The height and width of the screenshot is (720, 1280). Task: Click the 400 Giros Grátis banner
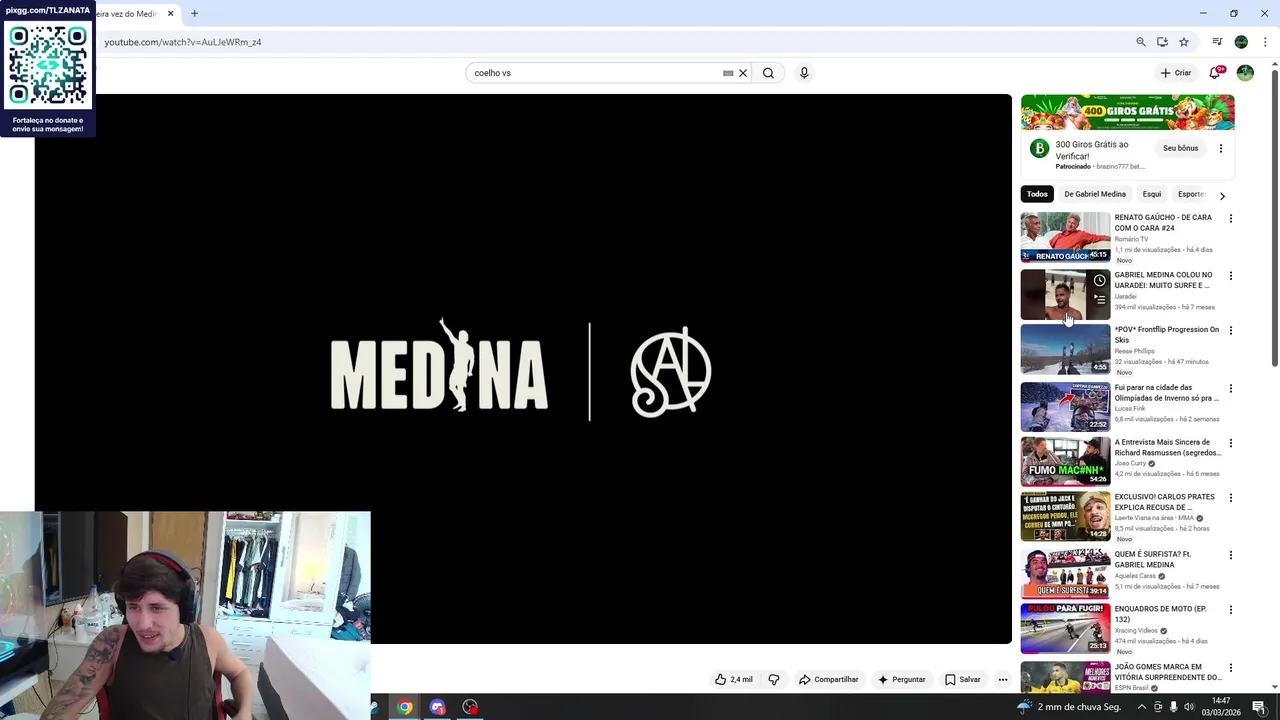click(1127, 112)
